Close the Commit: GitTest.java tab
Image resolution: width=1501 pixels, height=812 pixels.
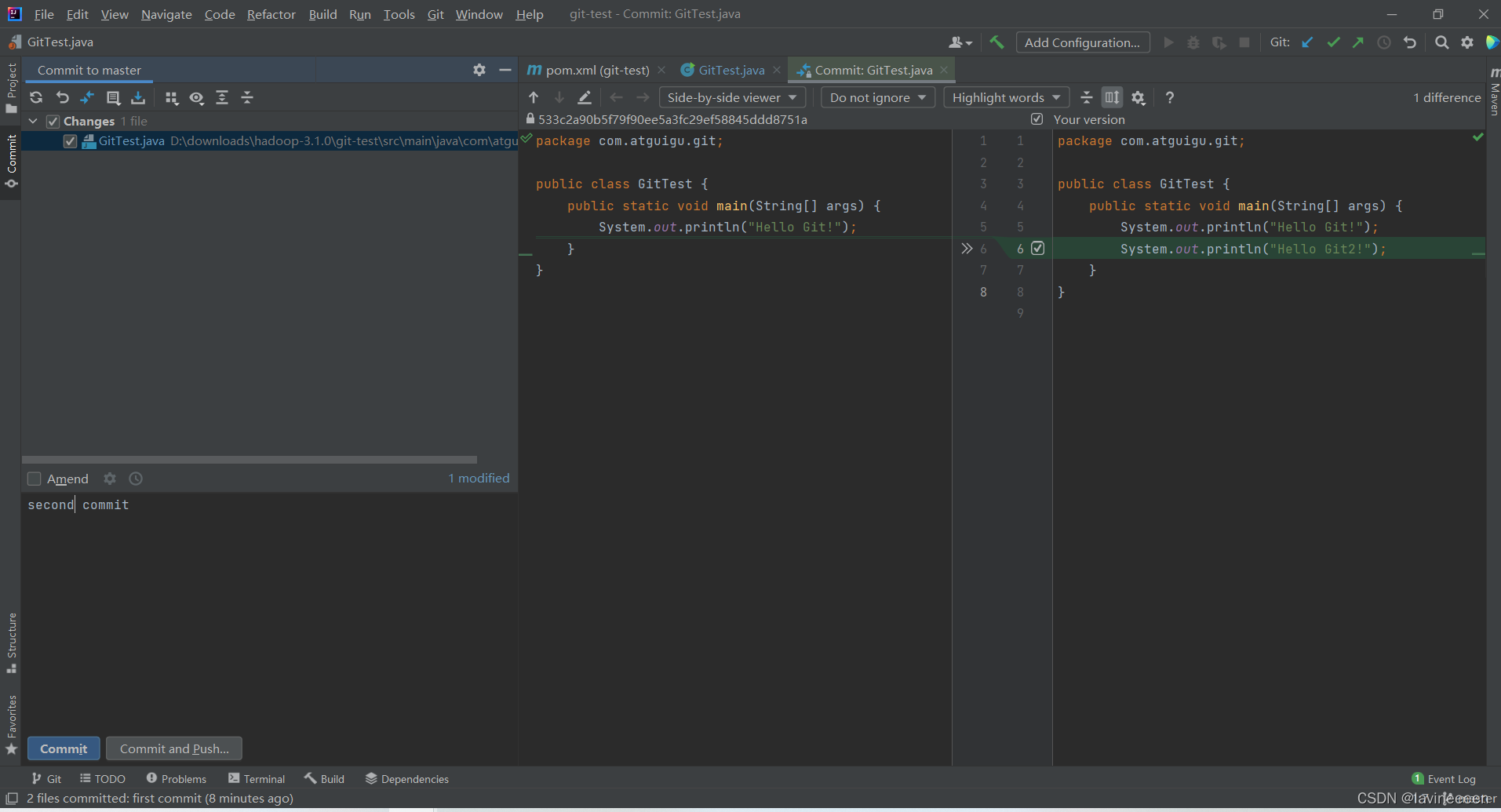pyautogui.click(x=945, y=70)
